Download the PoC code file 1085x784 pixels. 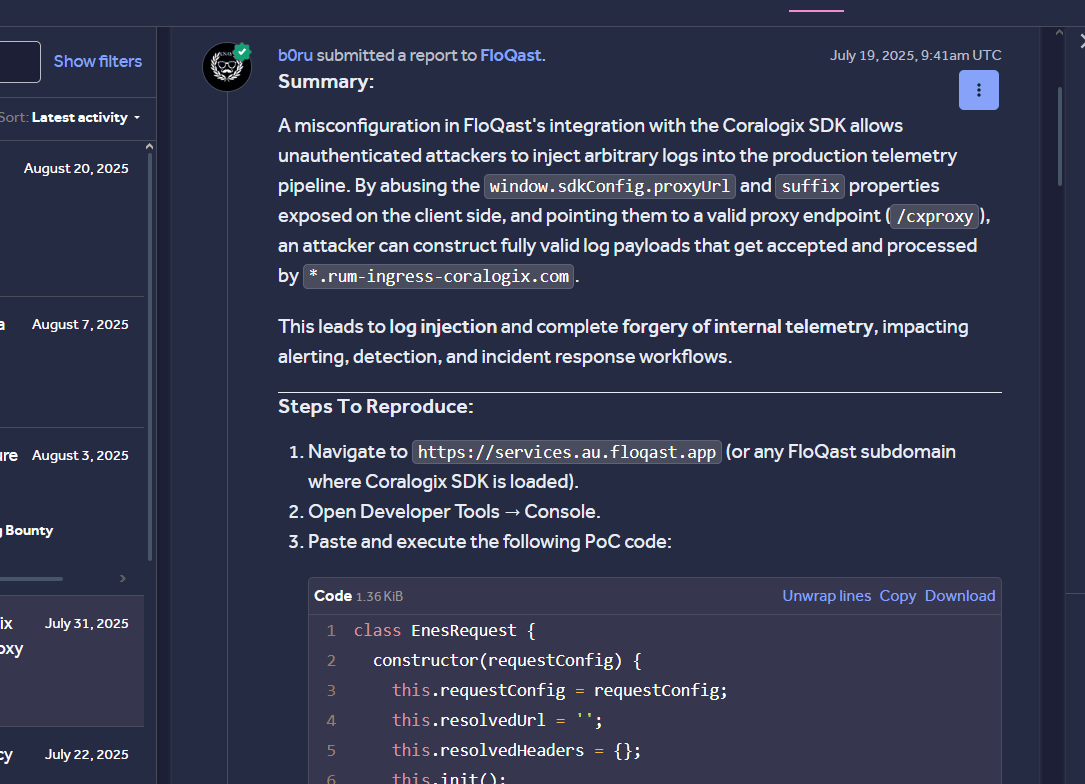click(960, 596)
